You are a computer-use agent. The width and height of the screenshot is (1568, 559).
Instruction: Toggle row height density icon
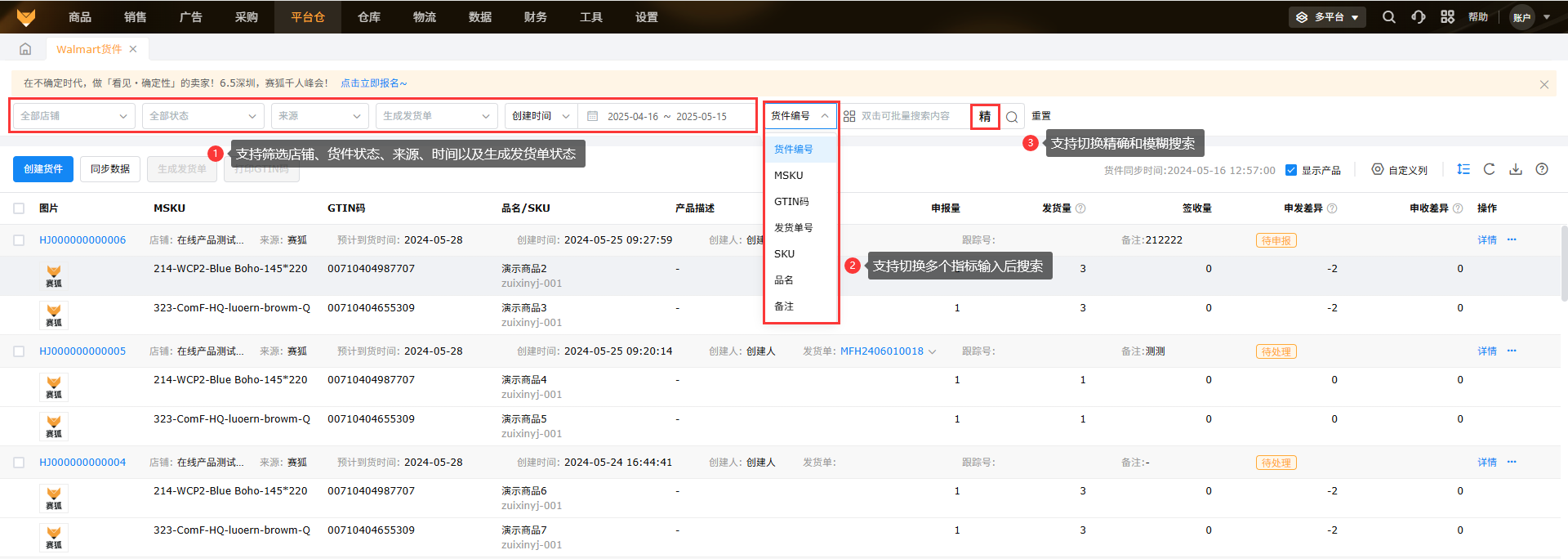point(1463,169)
